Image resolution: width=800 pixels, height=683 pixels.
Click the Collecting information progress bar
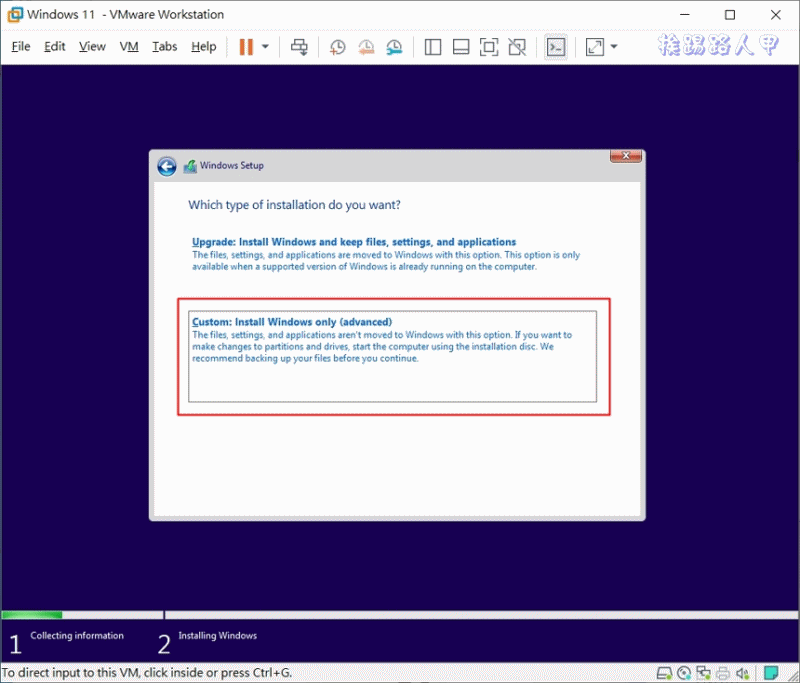click(80, 614)
